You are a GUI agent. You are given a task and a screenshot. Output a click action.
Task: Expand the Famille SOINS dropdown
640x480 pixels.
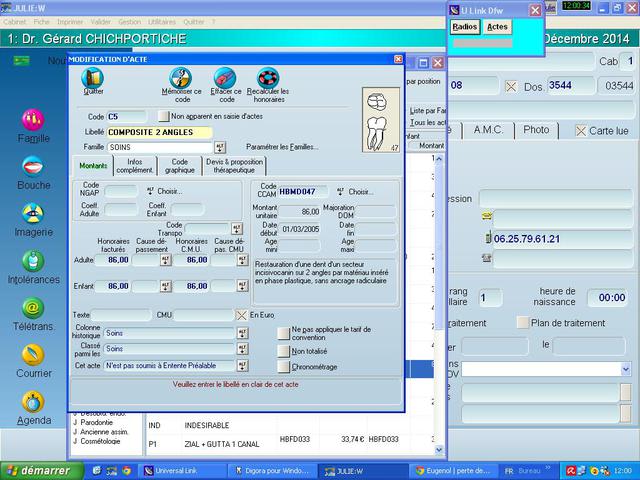pyautogui.click(x=220, y=147)
